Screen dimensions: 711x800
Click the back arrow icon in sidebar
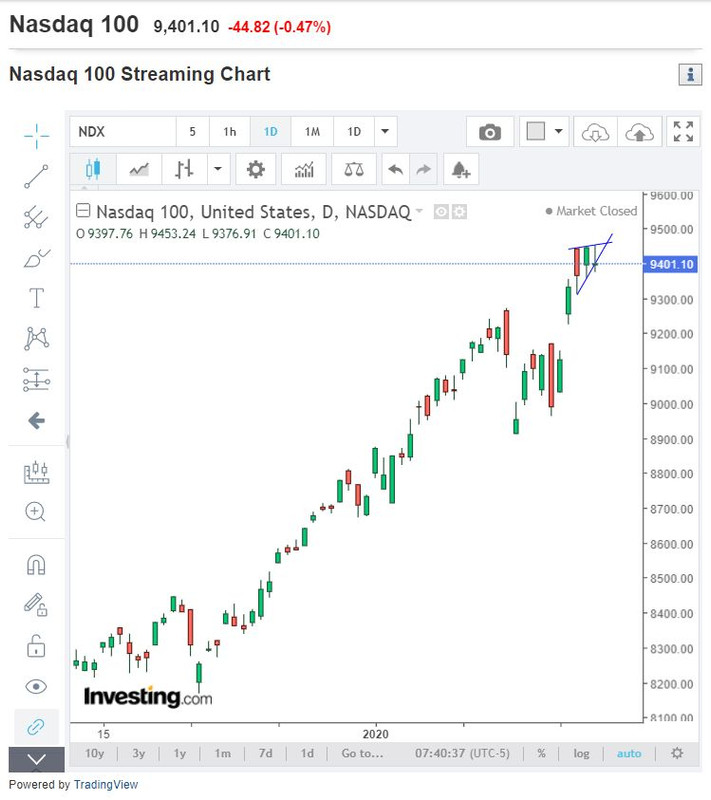click(36, 421)
